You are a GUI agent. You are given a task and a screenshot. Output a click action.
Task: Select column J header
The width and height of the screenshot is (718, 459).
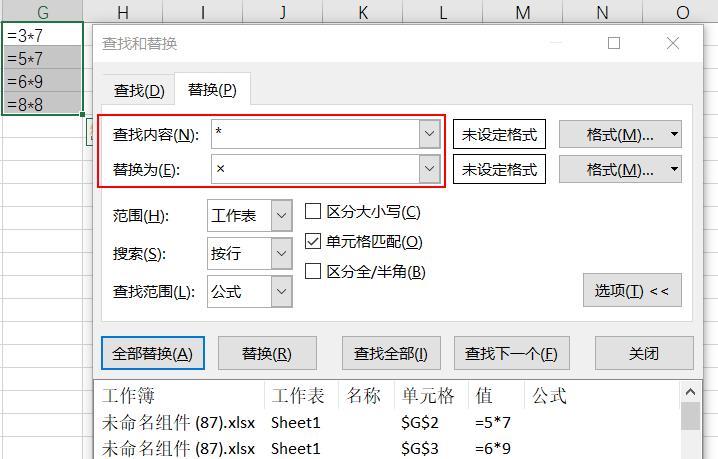(x=283, y=11)
